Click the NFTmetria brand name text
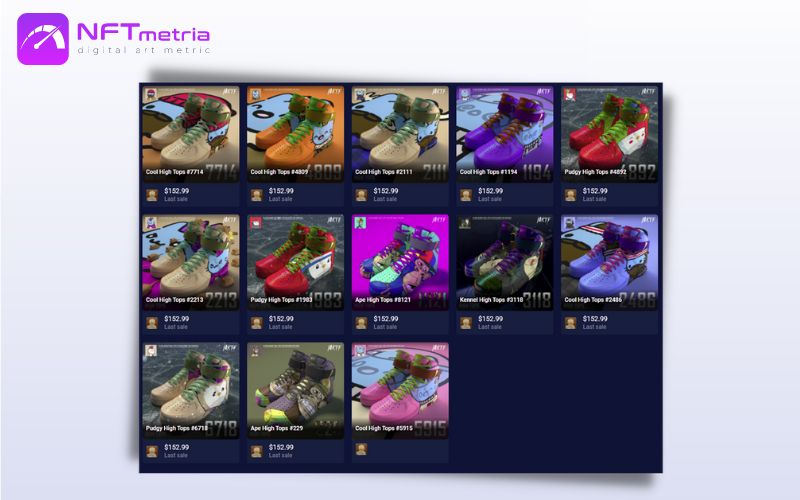This screenshot has width=800, height=500. pyautogui.click(x=143, y=33)
